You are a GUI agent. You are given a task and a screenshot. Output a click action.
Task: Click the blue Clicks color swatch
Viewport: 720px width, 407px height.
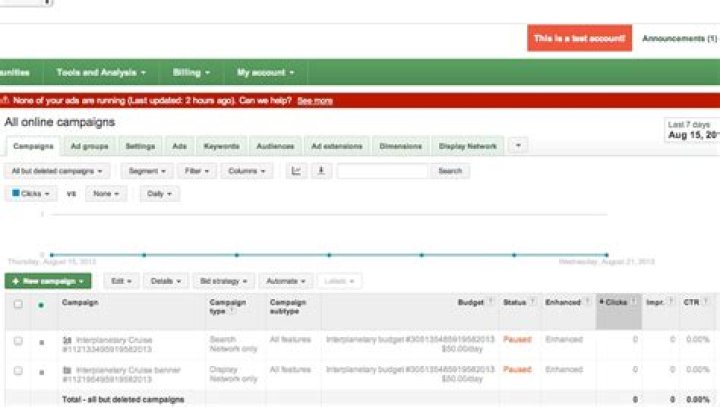pos(16,193)
